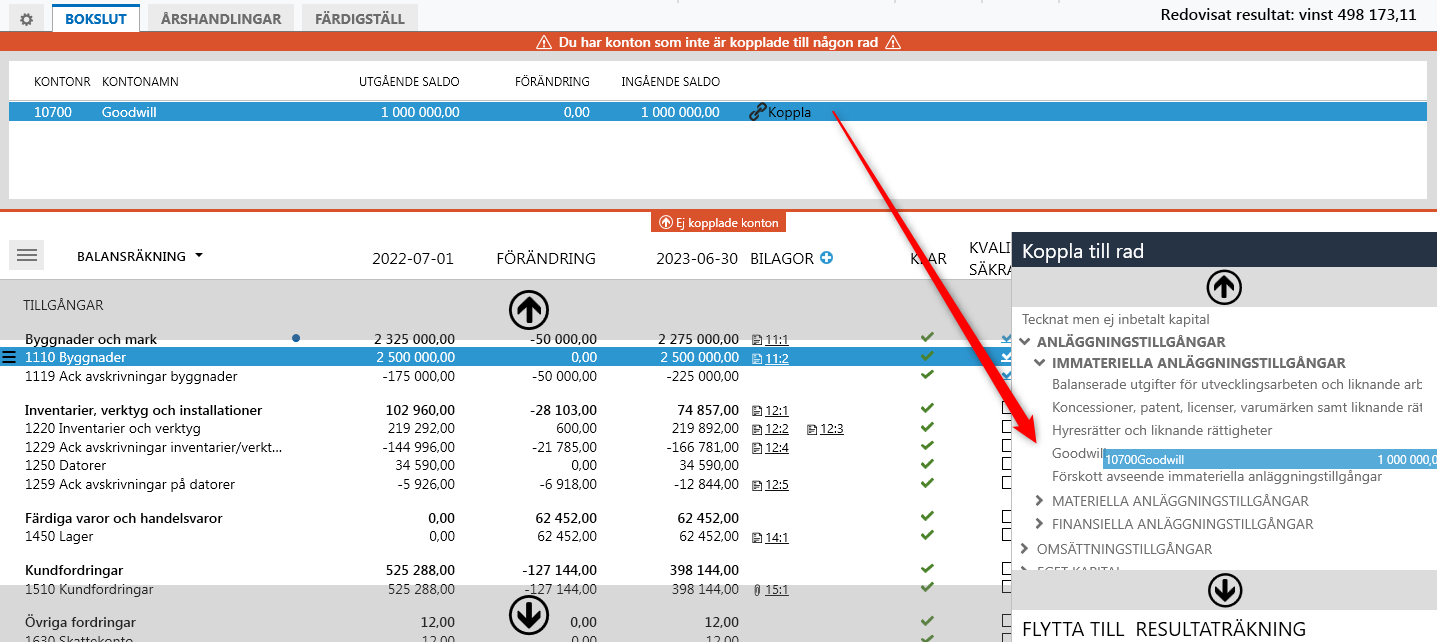
Task: Click the down arrow circle in the balance sheet
Action: point(529,615)
